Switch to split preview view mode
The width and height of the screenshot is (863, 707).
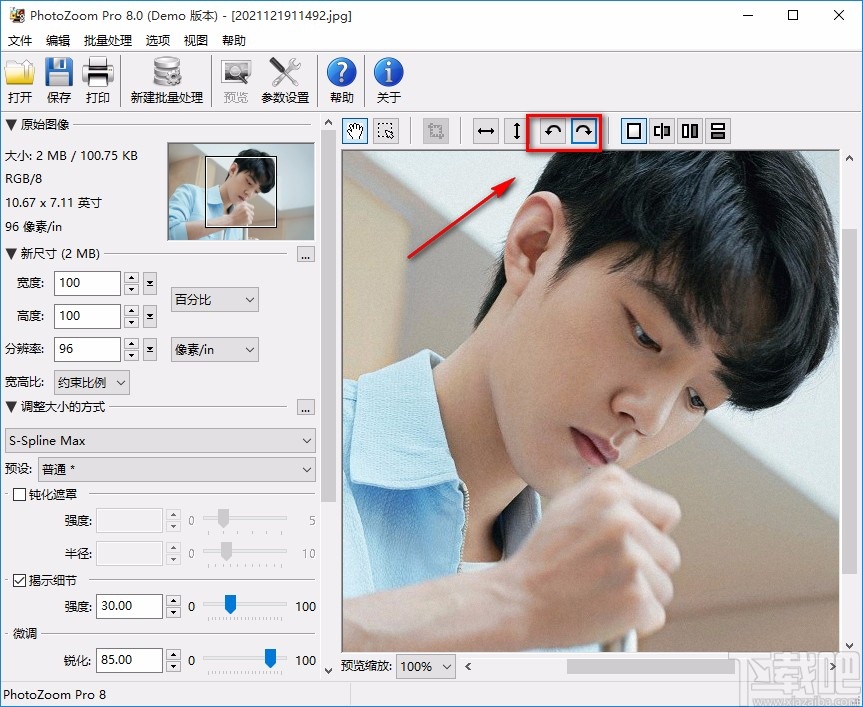661,131
